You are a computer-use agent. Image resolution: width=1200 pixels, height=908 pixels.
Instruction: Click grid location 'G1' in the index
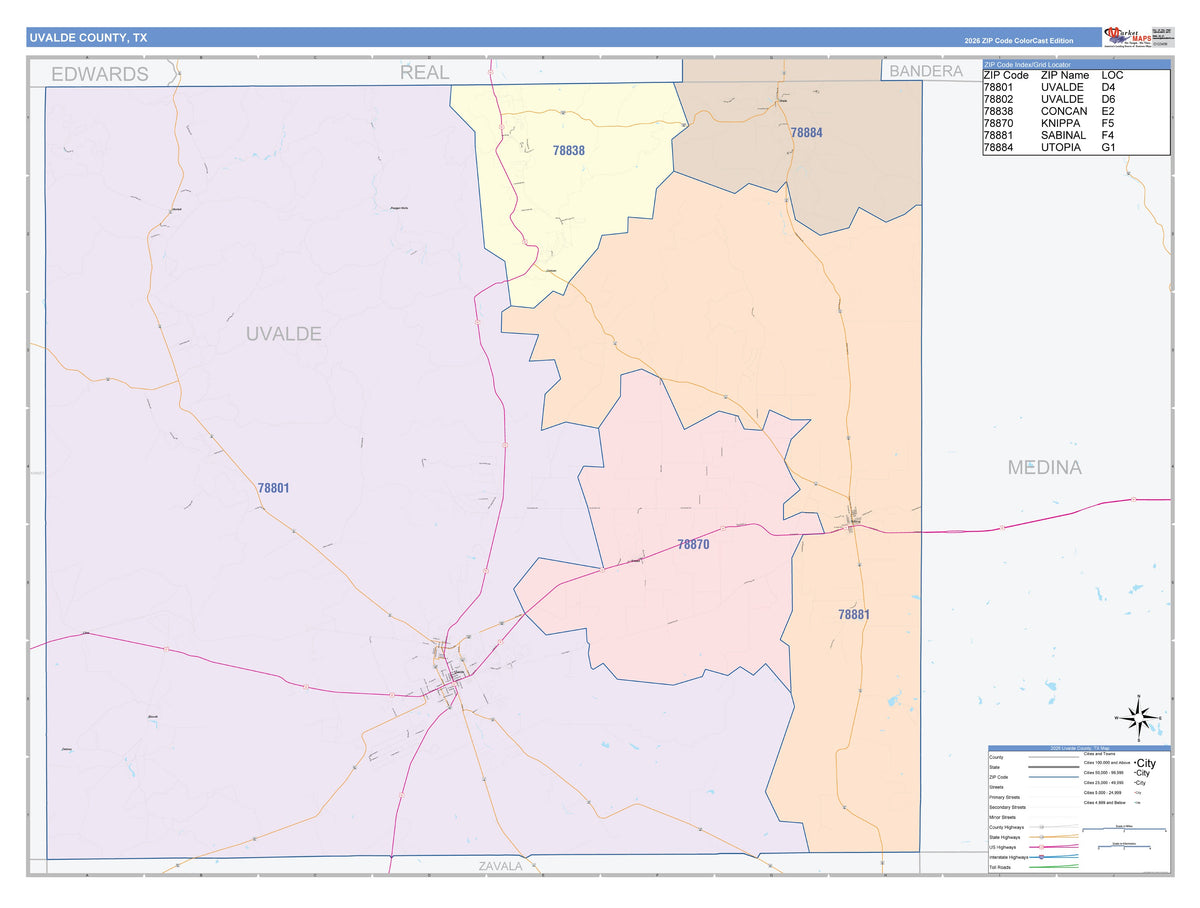click(x=1108, y=147)
